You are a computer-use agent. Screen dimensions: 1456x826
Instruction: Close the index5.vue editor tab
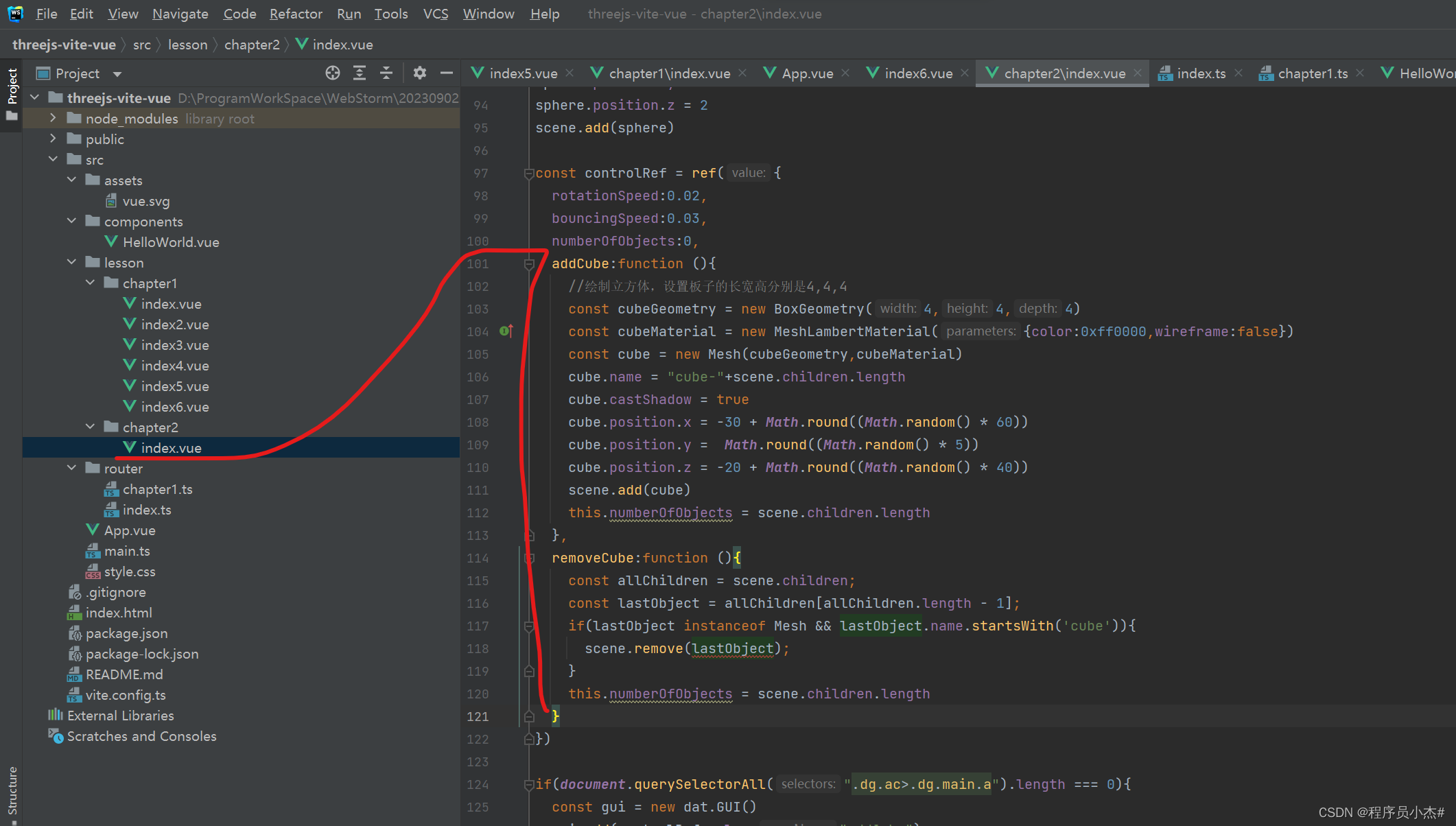(570, 73)
